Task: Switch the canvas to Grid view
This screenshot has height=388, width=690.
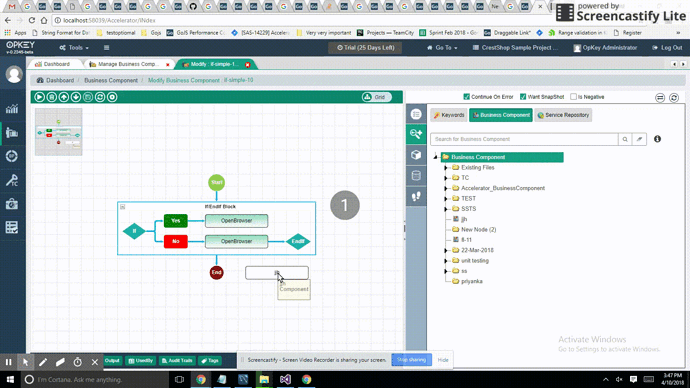Action: coord(376,97)
